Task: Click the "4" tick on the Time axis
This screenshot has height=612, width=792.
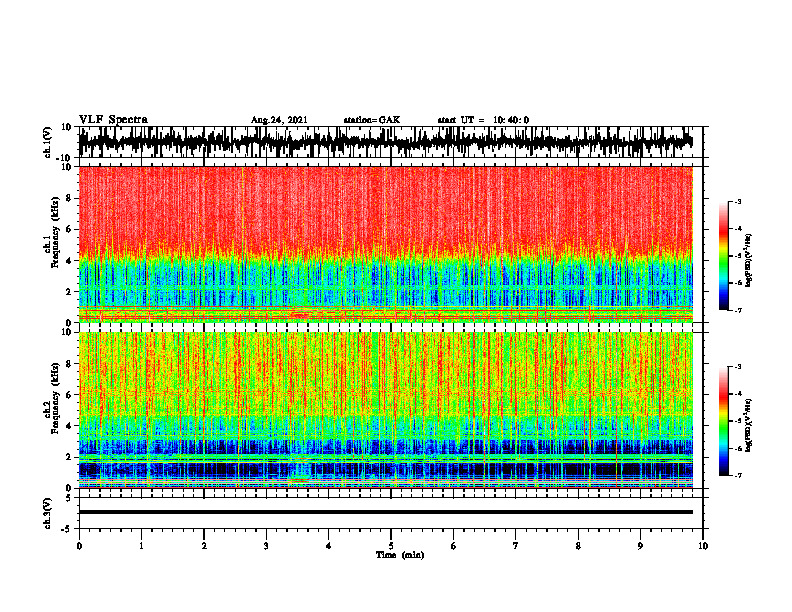Action: (x=328, y=546)
